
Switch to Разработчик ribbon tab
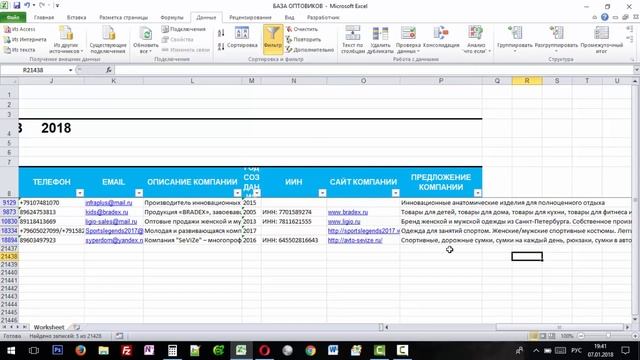coord(323,18)
